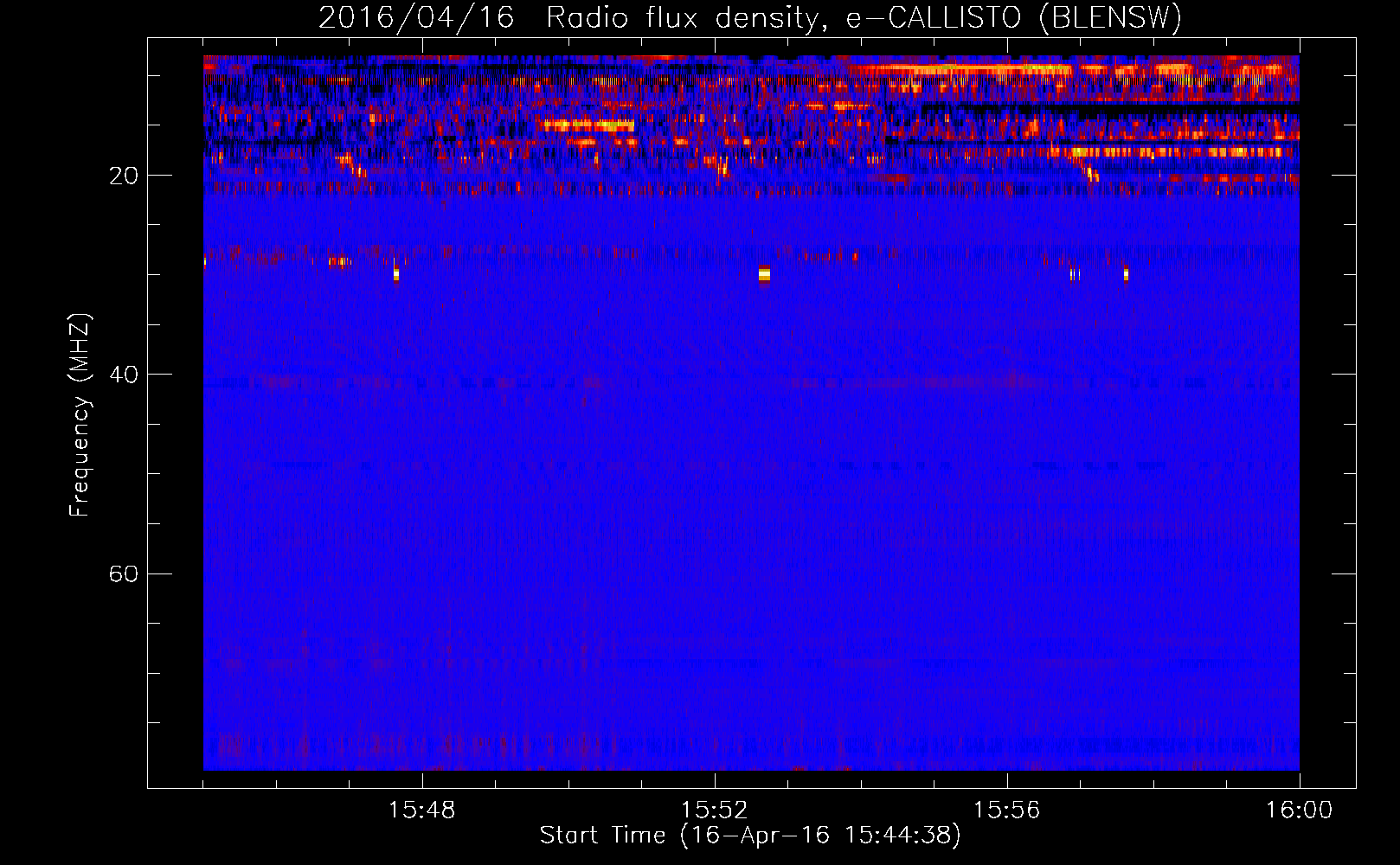Click the plot title 'Radio flux density, e-CALLISTO (BLENSW)'
Image resolution: width=1400 pixels, height=865 pixels.
(864, 17)
